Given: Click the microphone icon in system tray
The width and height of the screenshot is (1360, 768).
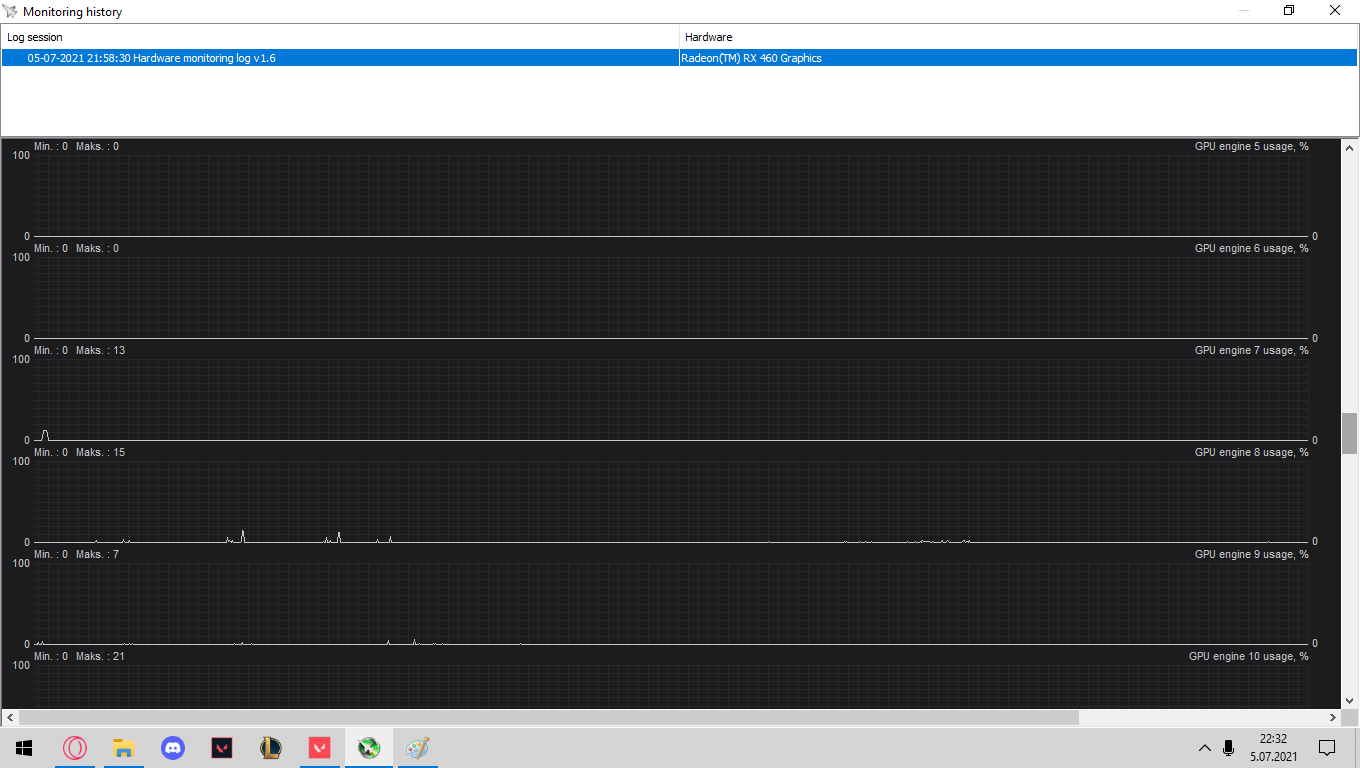Looking at the screenshot, I should (1229, 747).
